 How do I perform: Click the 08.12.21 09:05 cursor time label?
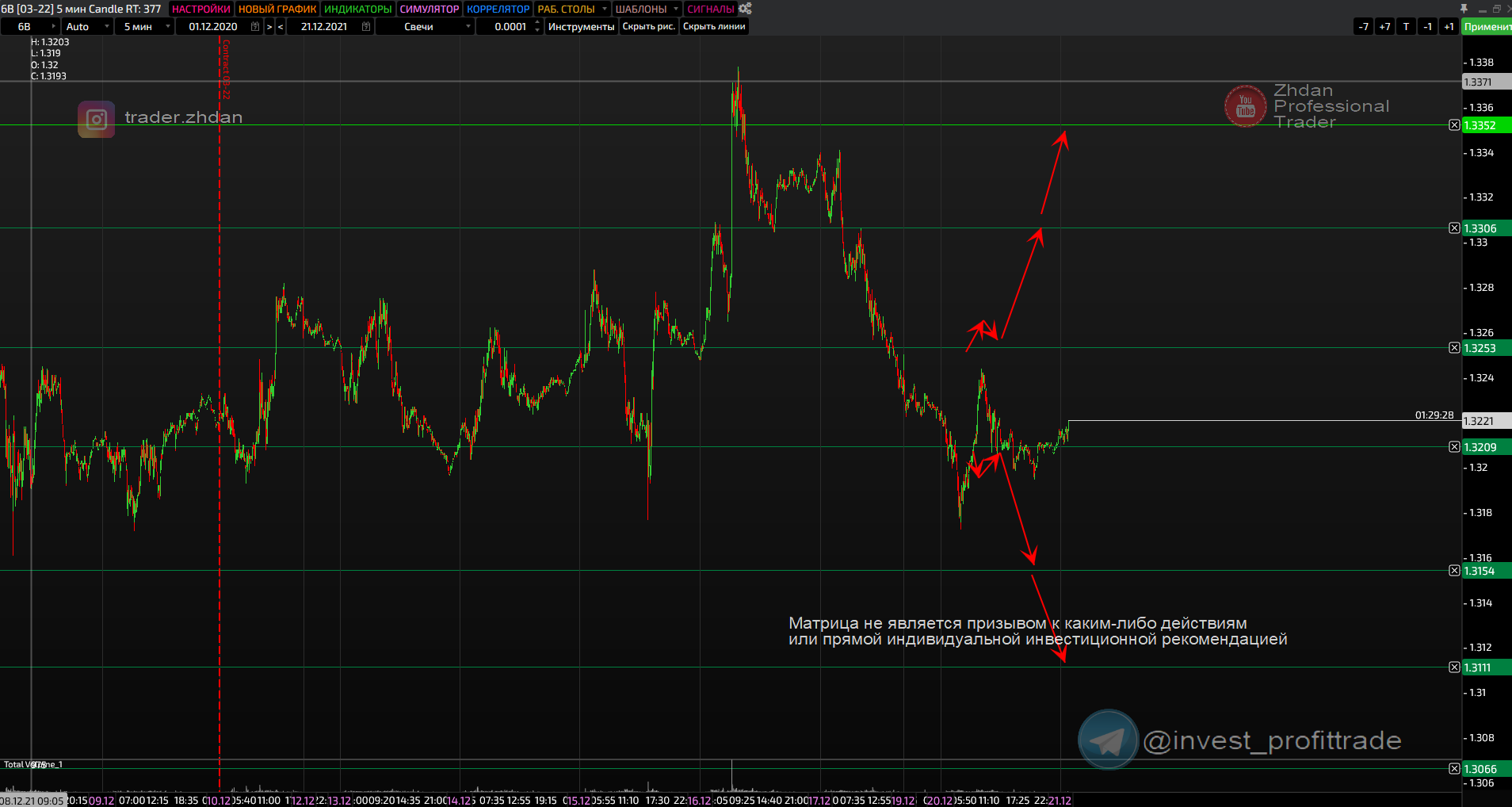pyautogui.click(x=32, y=801)
